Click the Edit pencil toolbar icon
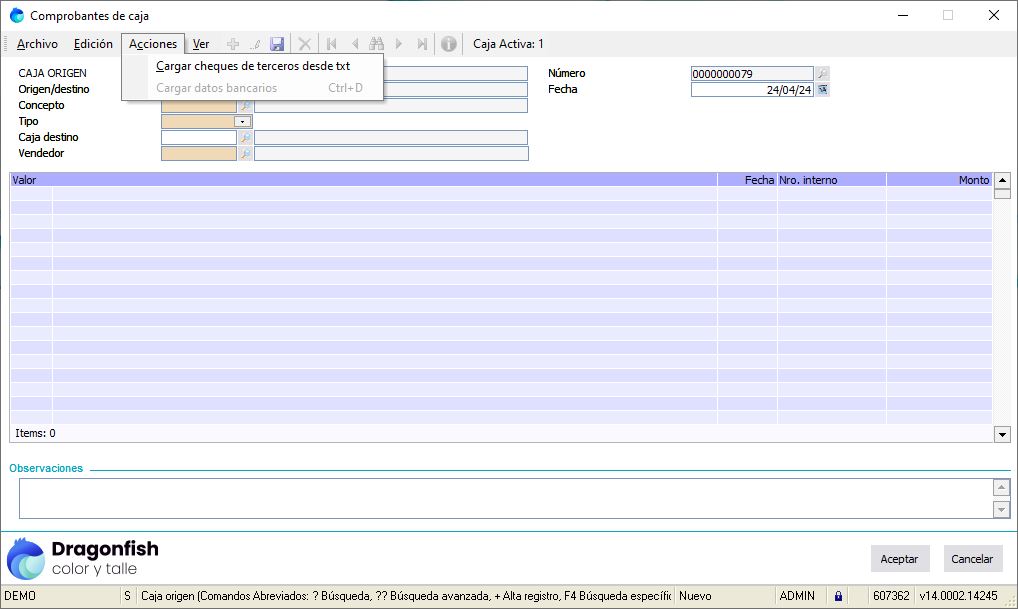1018x609 pixels. click(x=255, y=44)
